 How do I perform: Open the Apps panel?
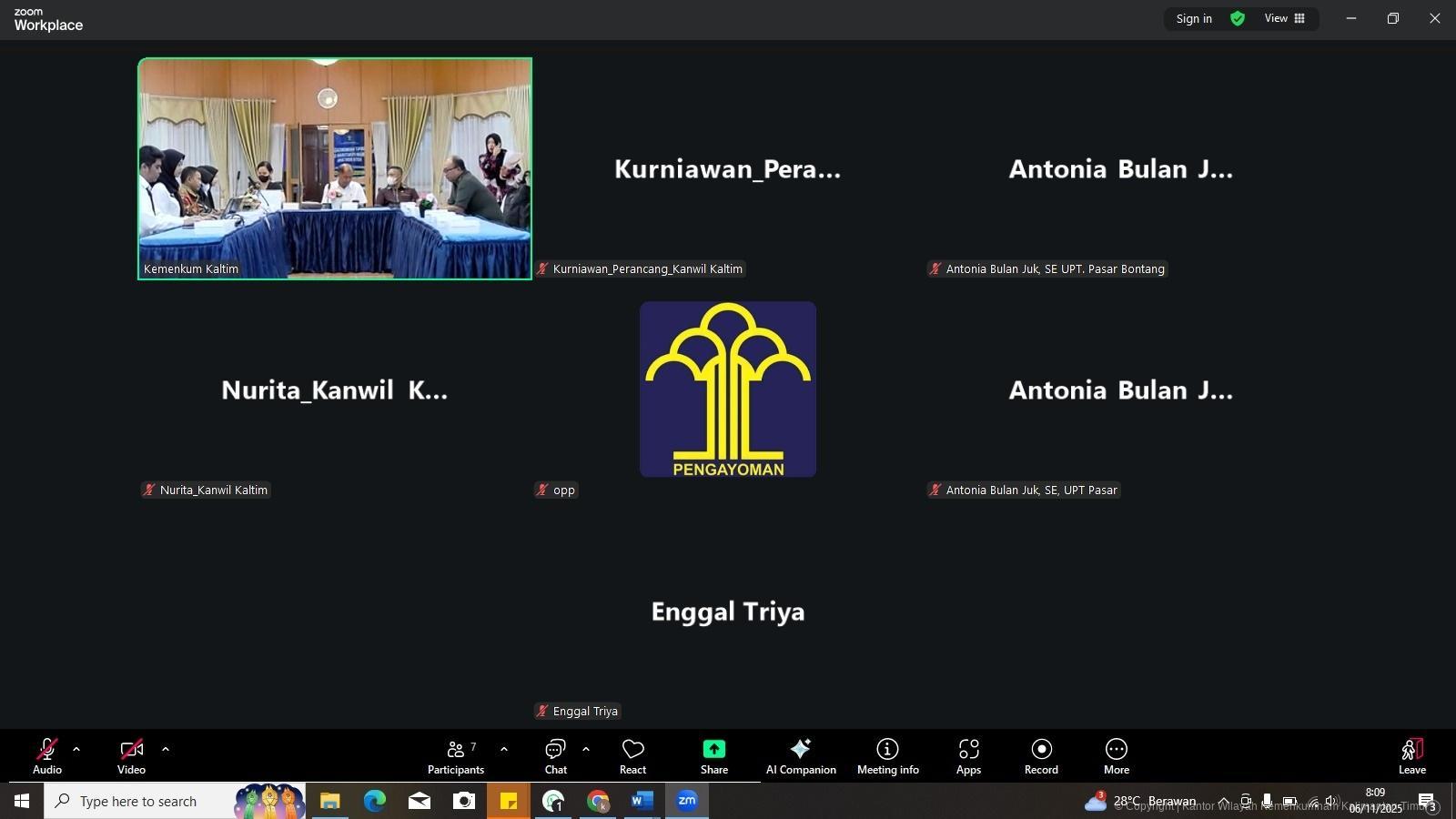(x=968, y=755)
